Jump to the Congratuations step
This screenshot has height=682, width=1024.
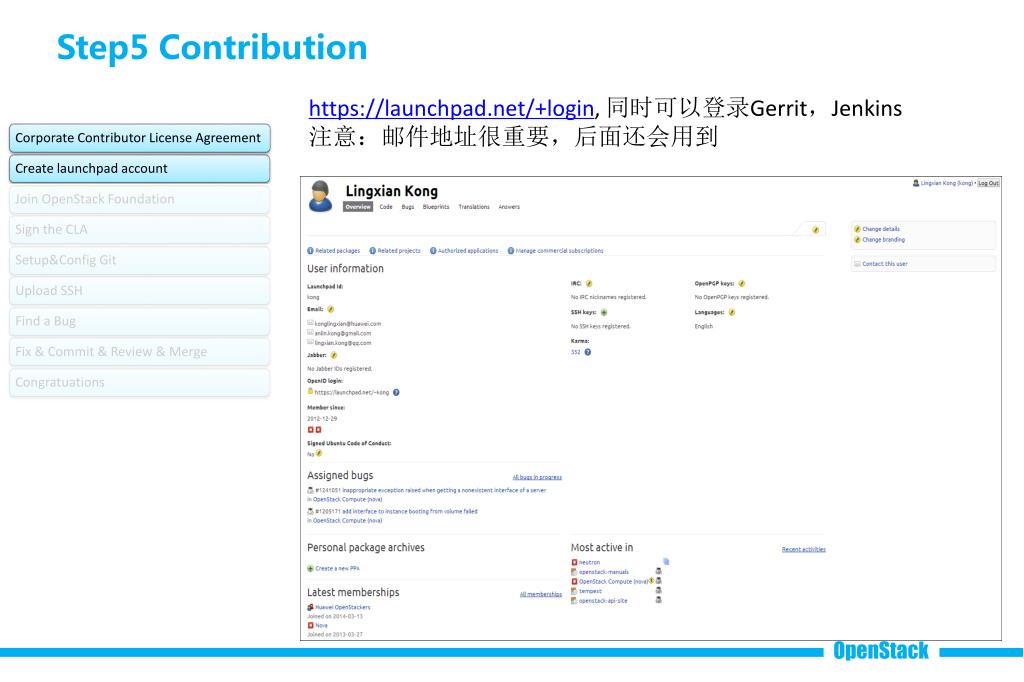[x=139, y=382]
